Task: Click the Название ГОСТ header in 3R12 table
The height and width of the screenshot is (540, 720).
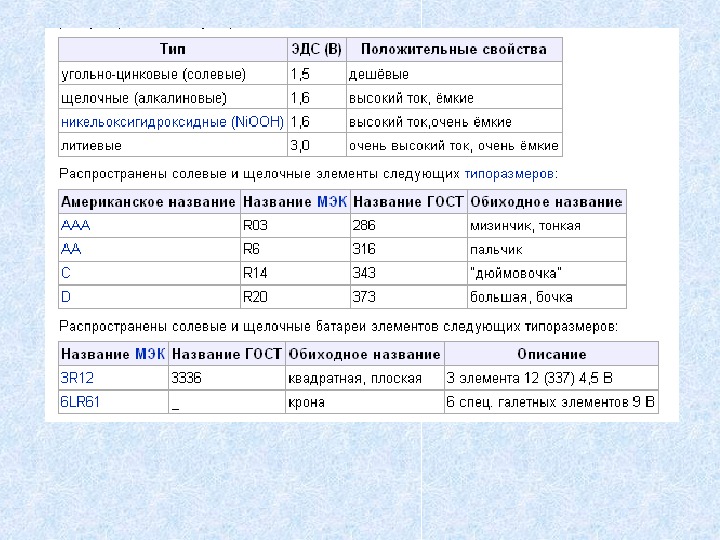Action: pyautogui.click(x=227, y=354)
